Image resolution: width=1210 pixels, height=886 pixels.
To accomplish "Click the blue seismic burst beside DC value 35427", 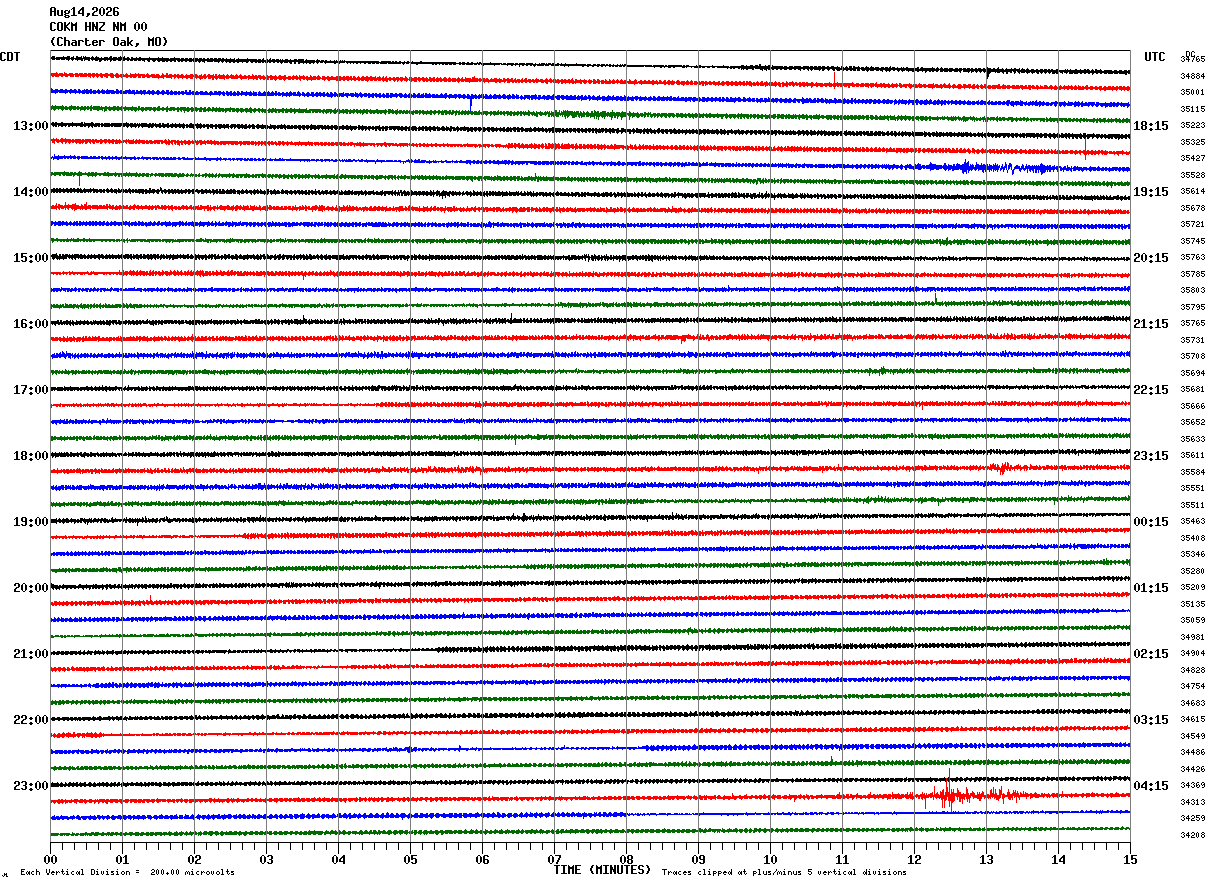I will tap(990, 167).
